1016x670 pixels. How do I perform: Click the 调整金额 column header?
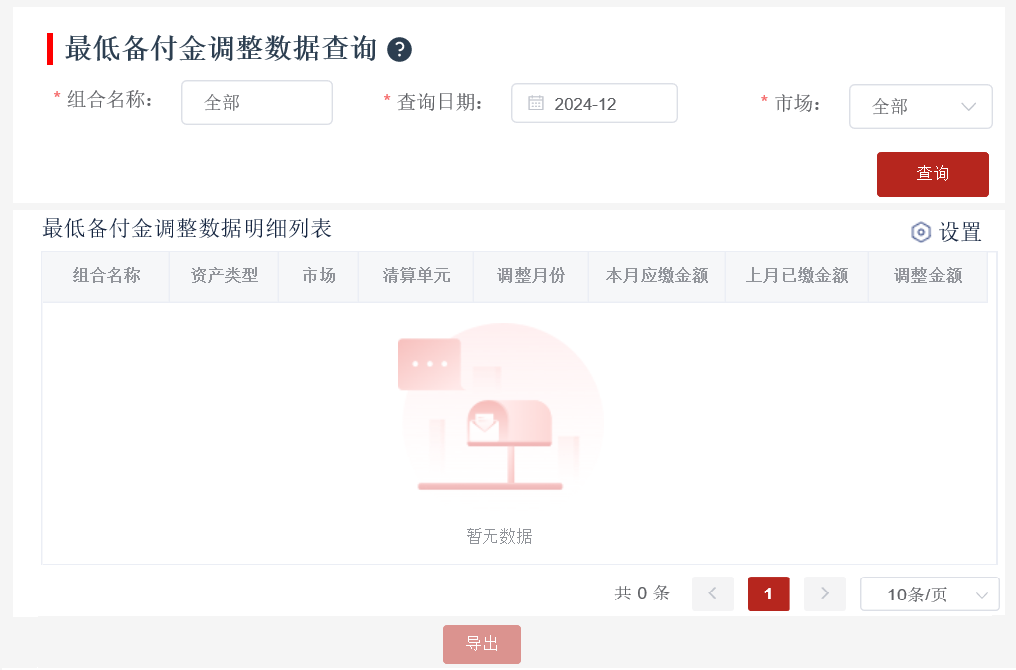pos(928,276)
